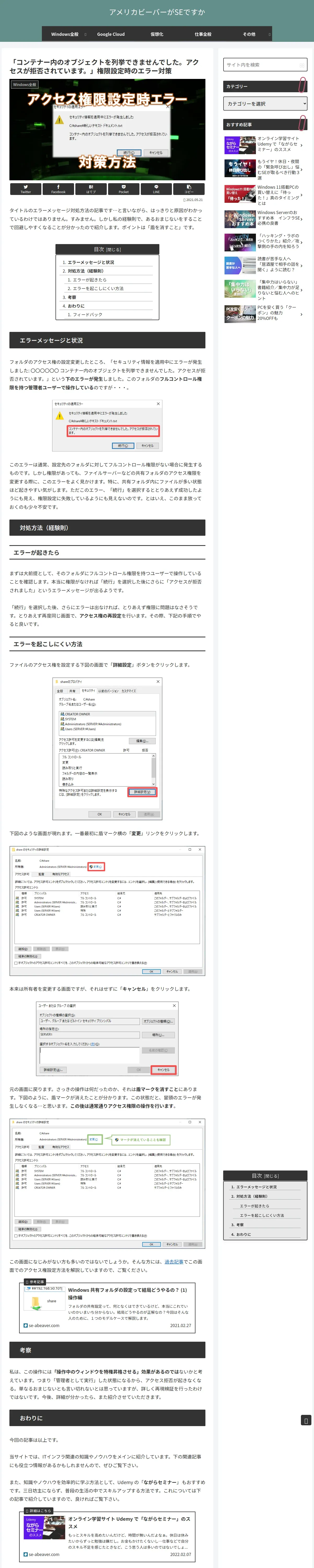The width and height of the screenshot is (314, 1568).
Task: Open the 仮想化 menu item
Action: pos(157,34)
